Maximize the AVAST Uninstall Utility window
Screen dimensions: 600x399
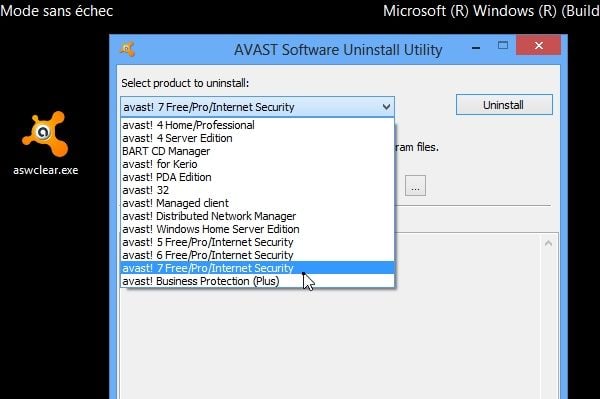(x=503, y=46)
